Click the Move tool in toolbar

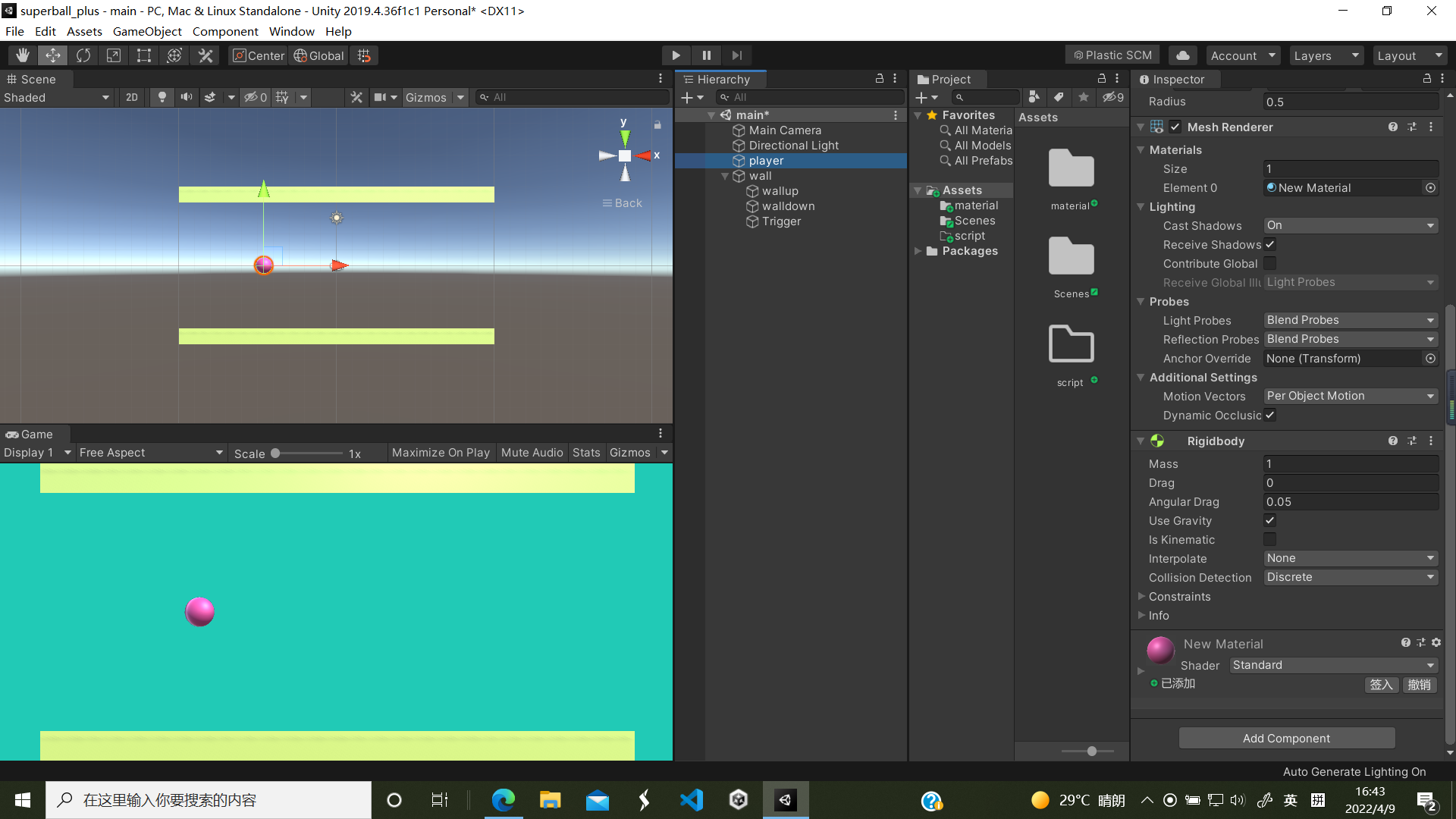(55, 55)
